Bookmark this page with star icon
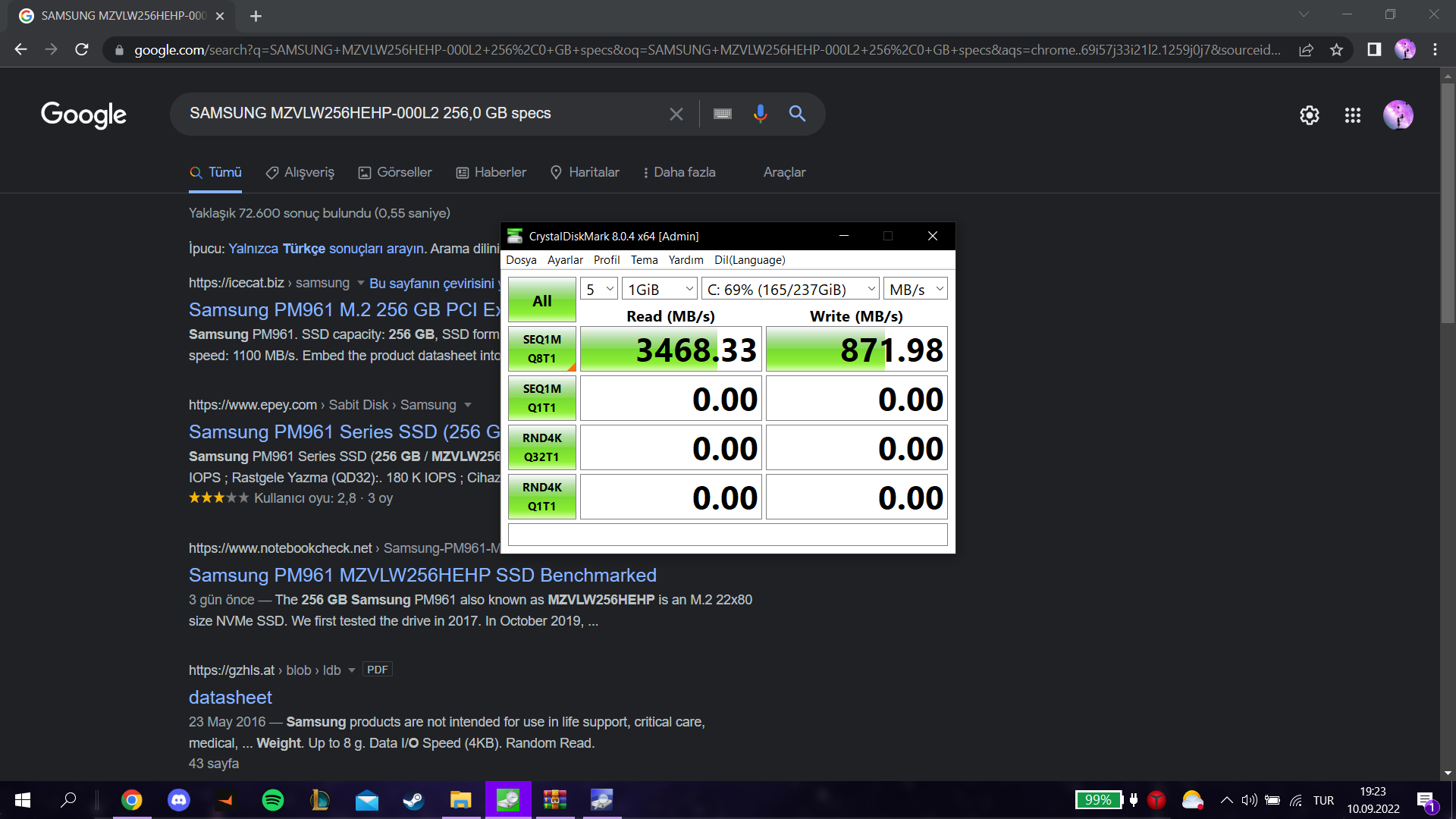 tap(1336, 50)
